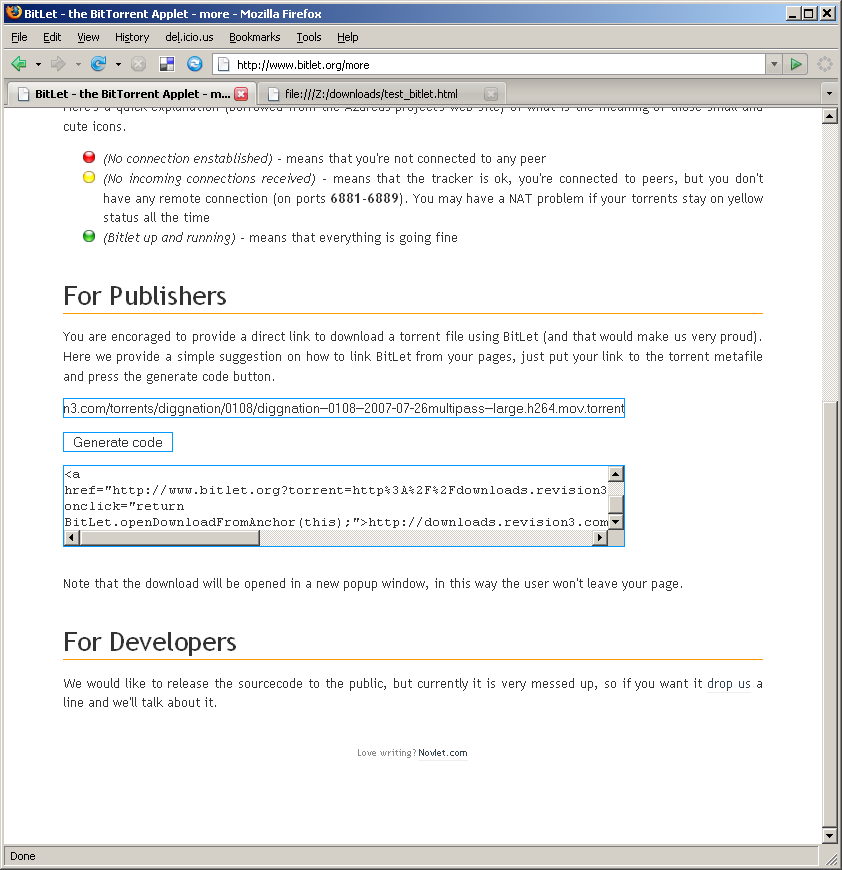This screenshot has width=842, height=870.
Task: Click the window resize grip in status bar
Action: point(830,858)
